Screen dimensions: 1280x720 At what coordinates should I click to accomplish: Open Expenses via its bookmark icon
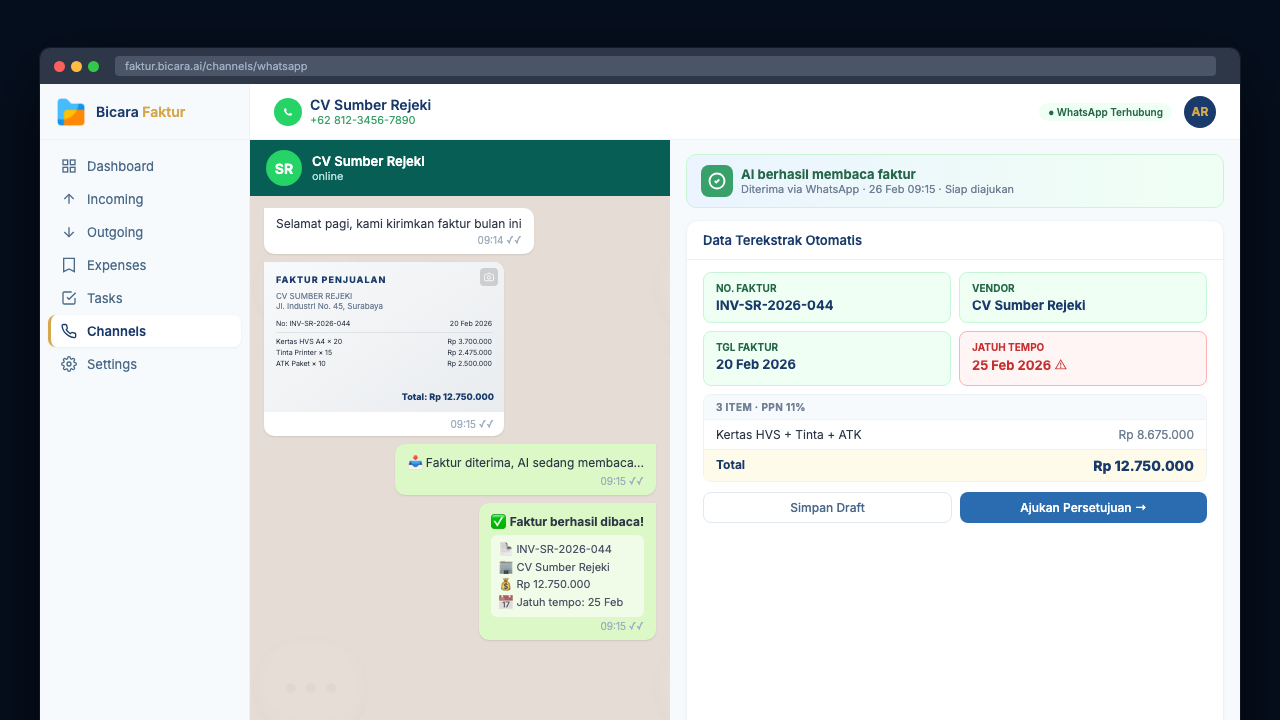click(x=69, y=265)
